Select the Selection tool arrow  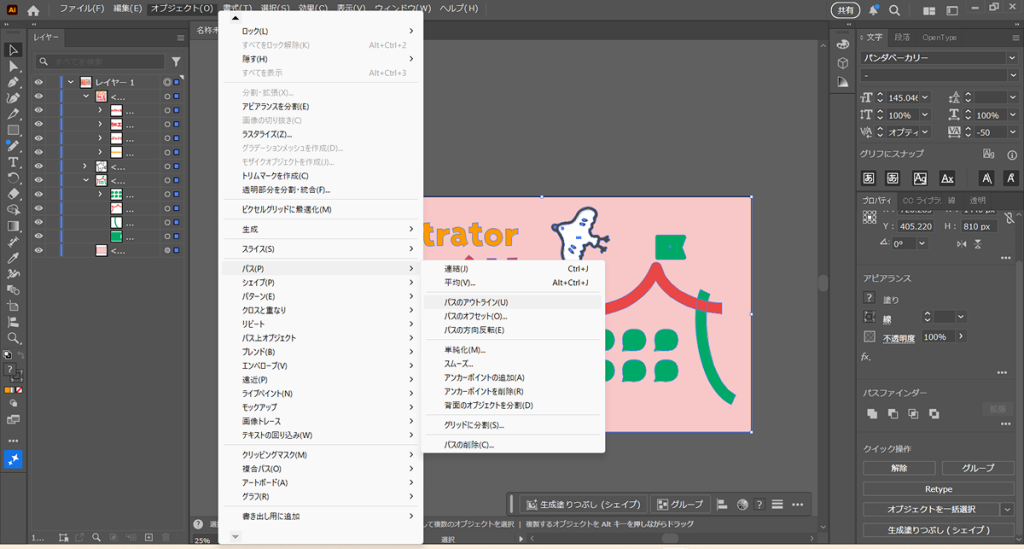pos(14,50)
